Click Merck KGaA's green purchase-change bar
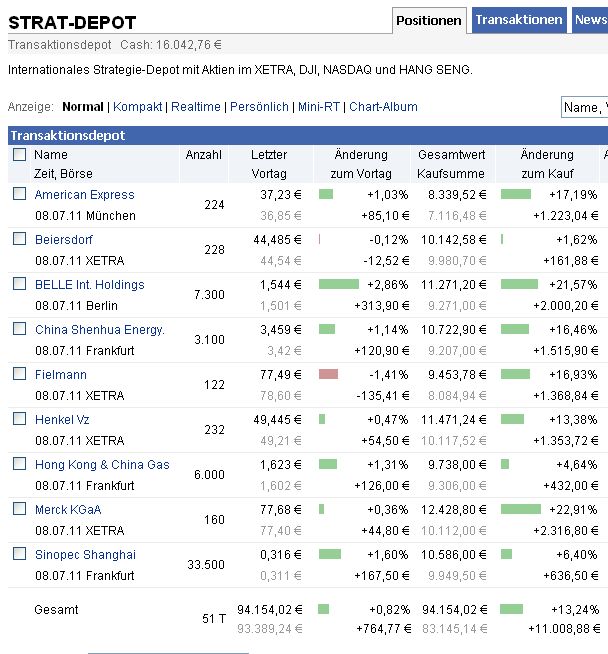The image size is (608, 654). [521, 509]
